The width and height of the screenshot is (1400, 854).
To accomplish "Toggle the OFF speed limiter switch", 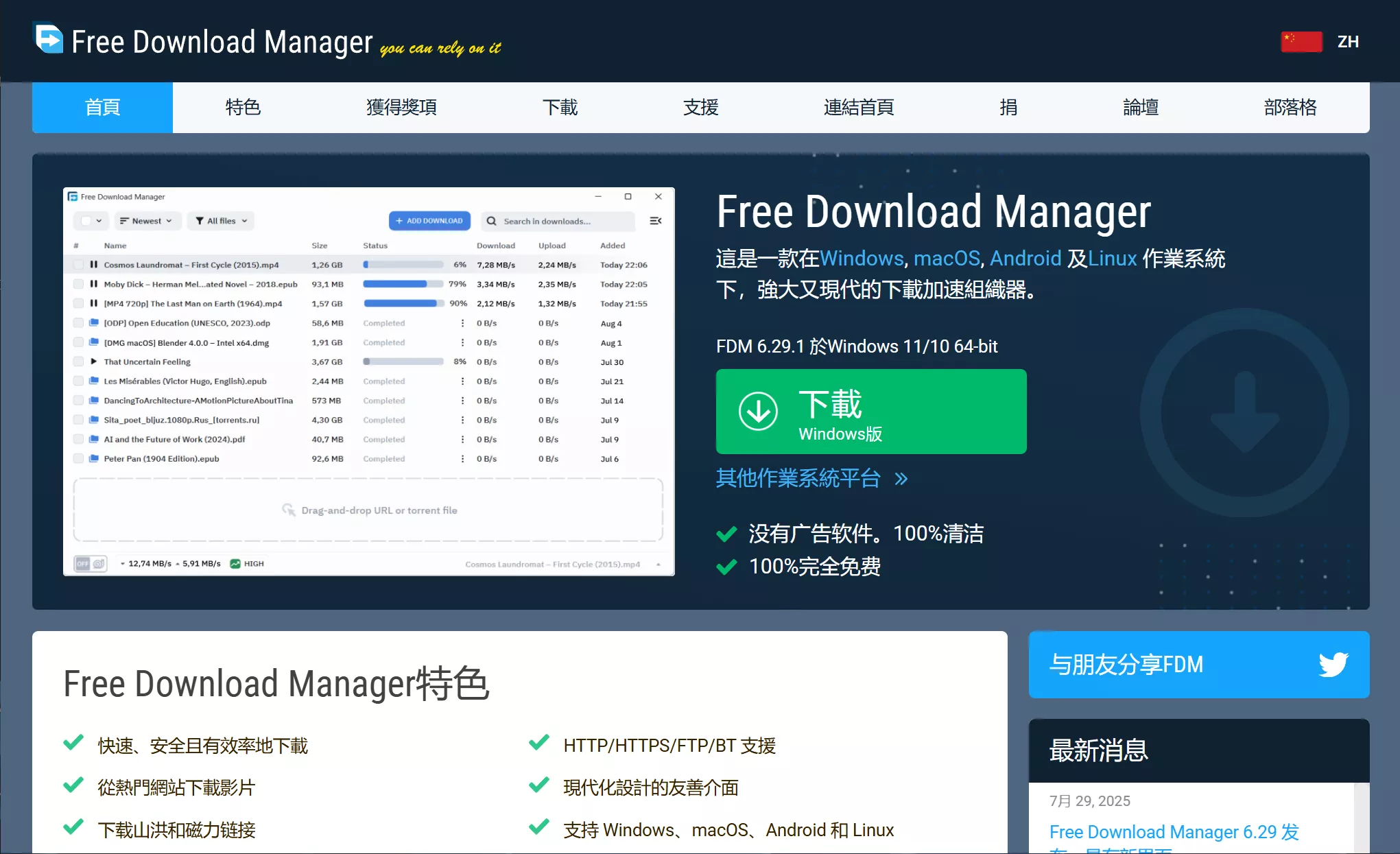I will click(83, 564).
